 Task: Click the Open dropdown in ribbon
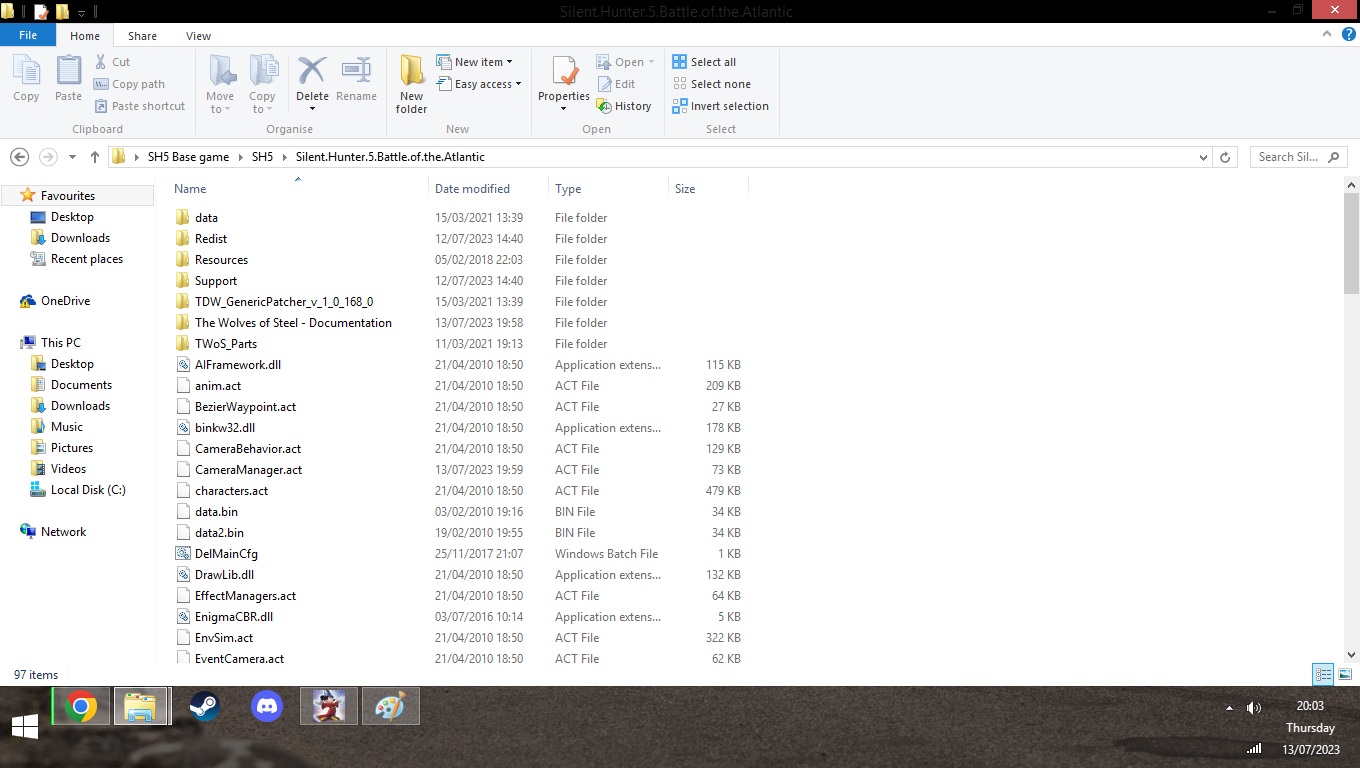point(625,62)
